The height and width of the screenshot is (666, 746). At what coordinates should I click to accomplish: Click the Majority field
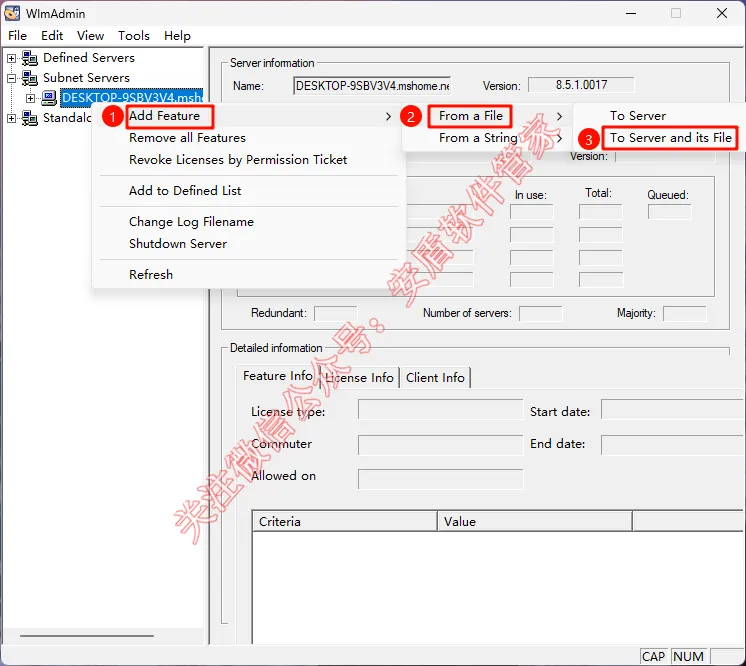pos(685,314)
